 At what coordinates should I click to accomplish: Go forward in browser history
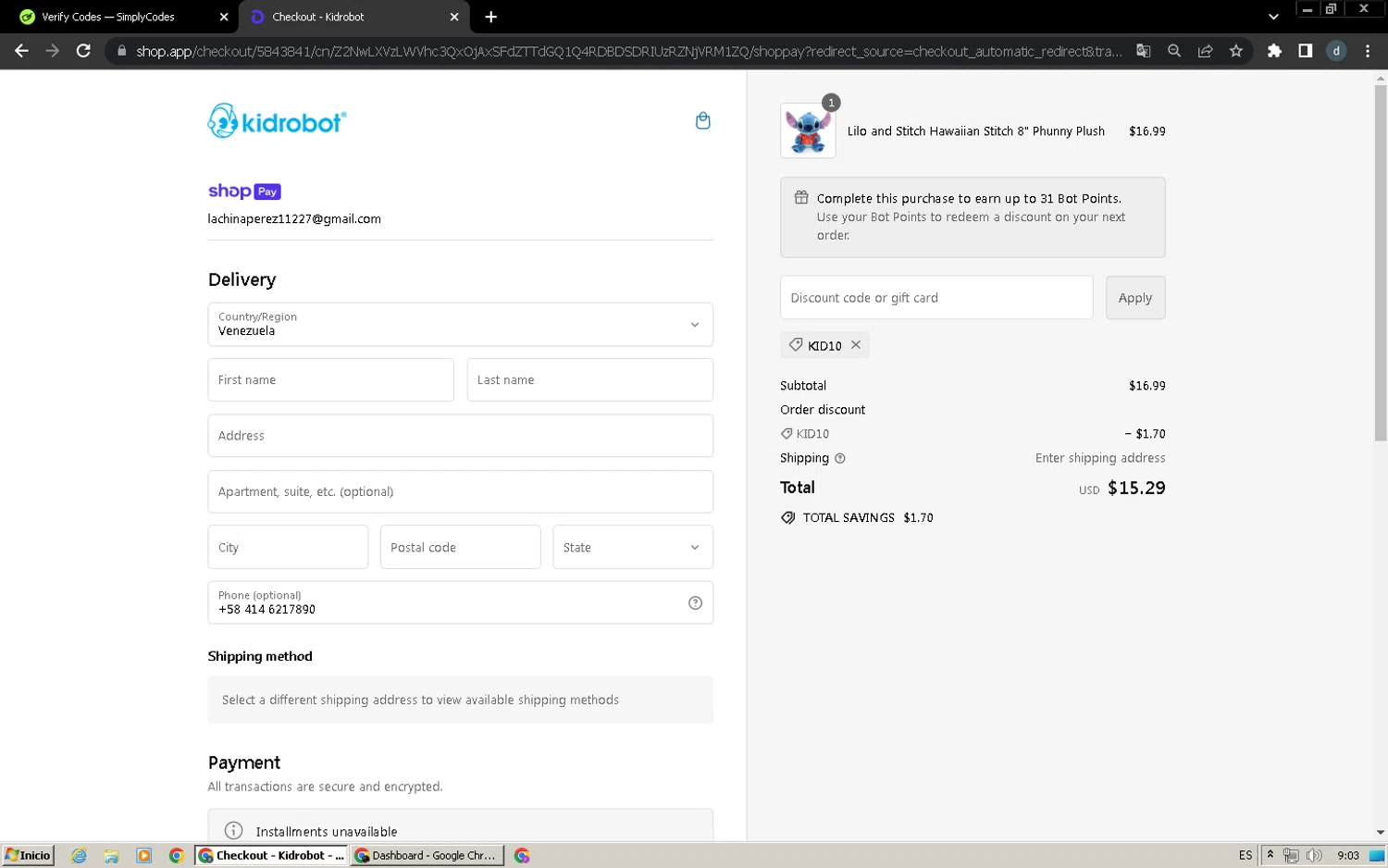(52, 51)
